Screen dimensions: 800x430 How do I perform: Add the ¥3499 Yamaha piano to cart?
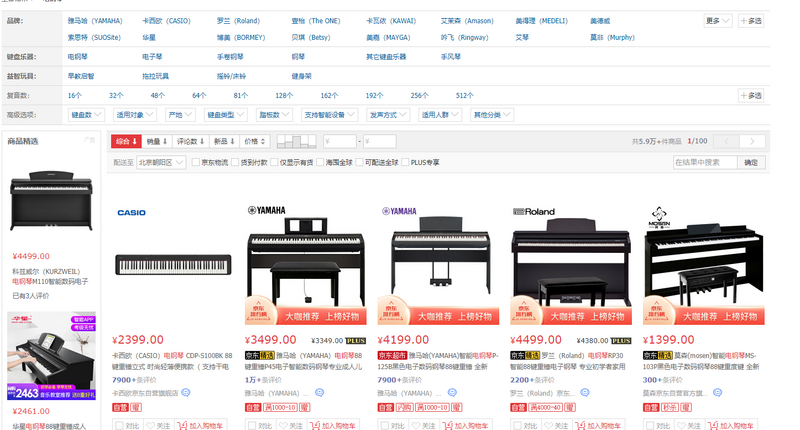pyautogui.click(x=333, y=425)
